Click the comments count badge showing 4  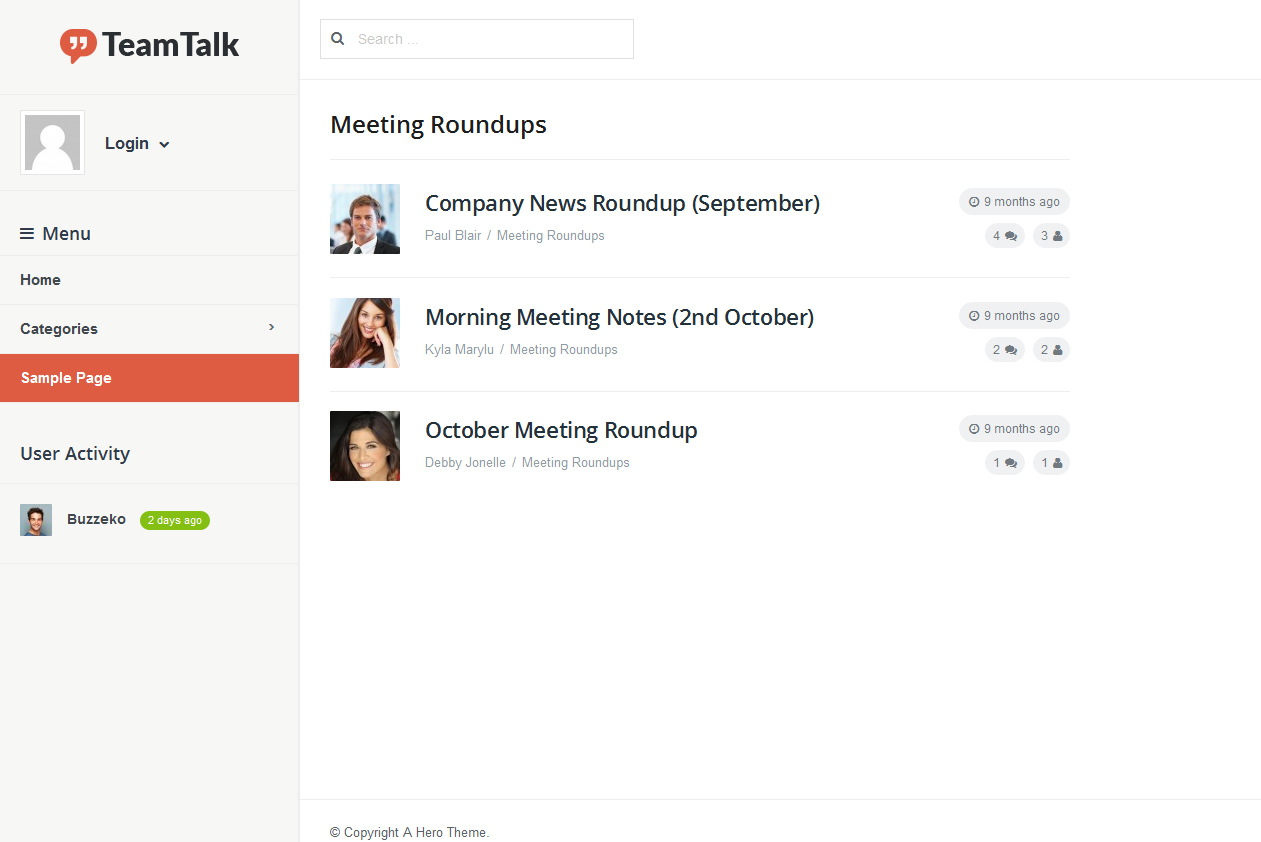pyautogui.click(x=1004, y=236)
